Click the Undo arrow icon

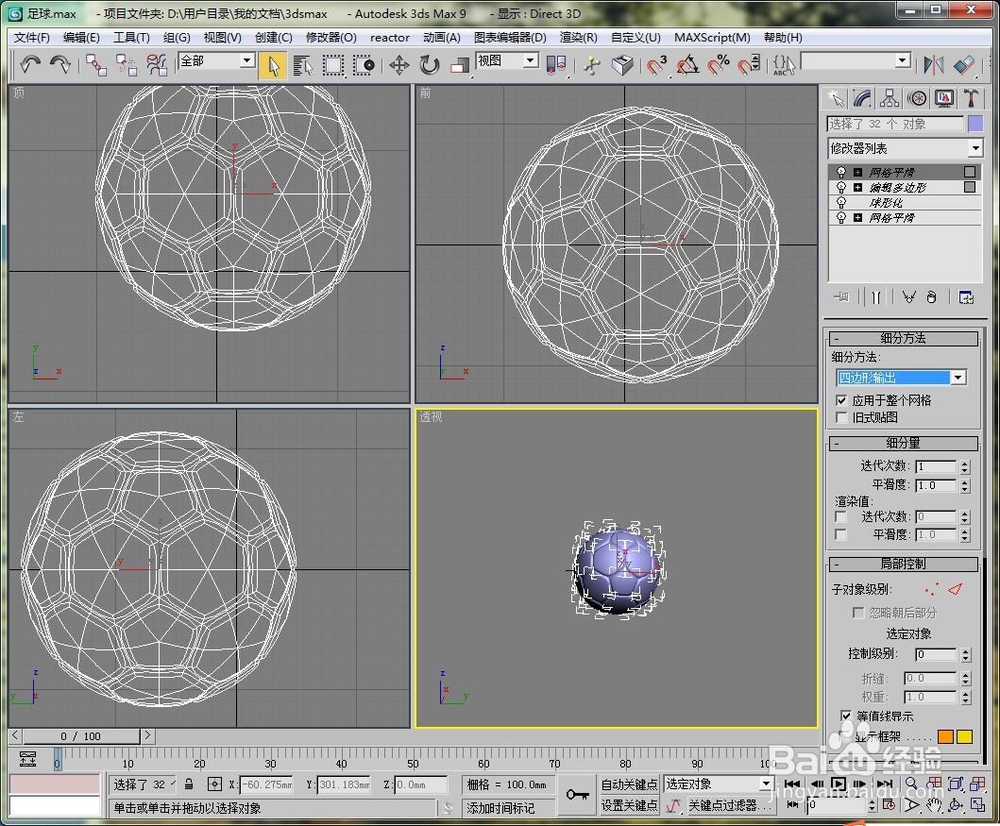[29, 64]
